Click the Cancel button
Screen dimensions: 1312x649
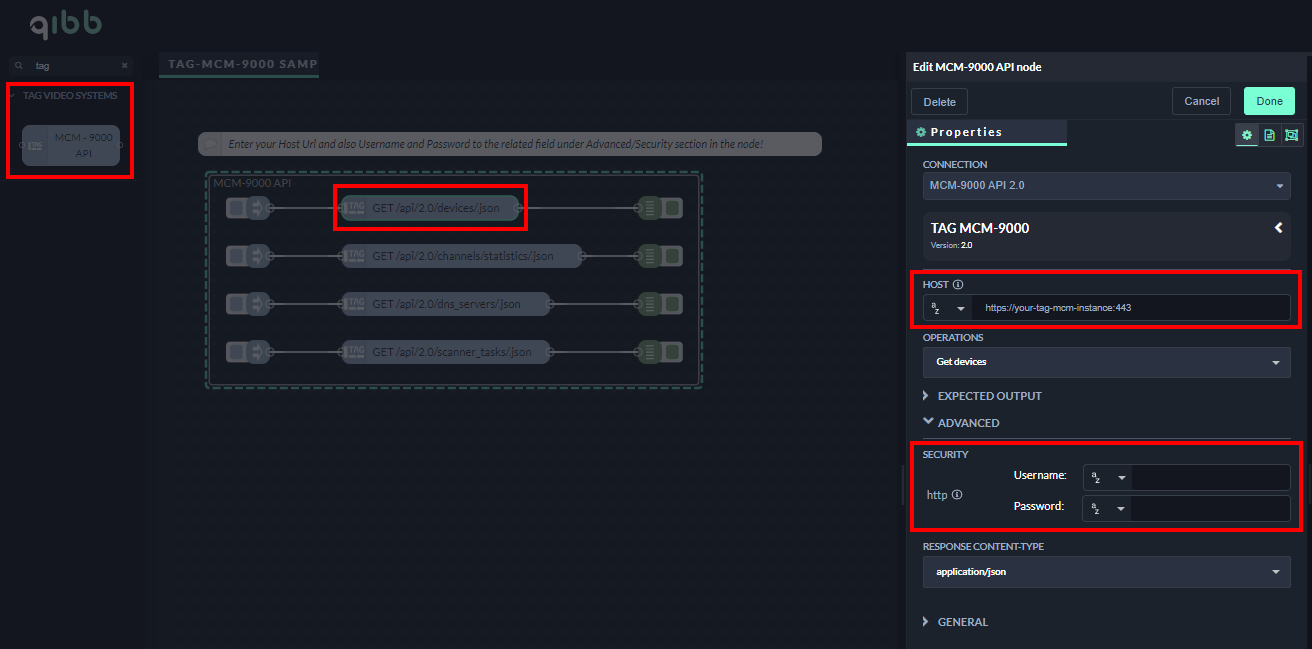click(x=1201, y=101)
